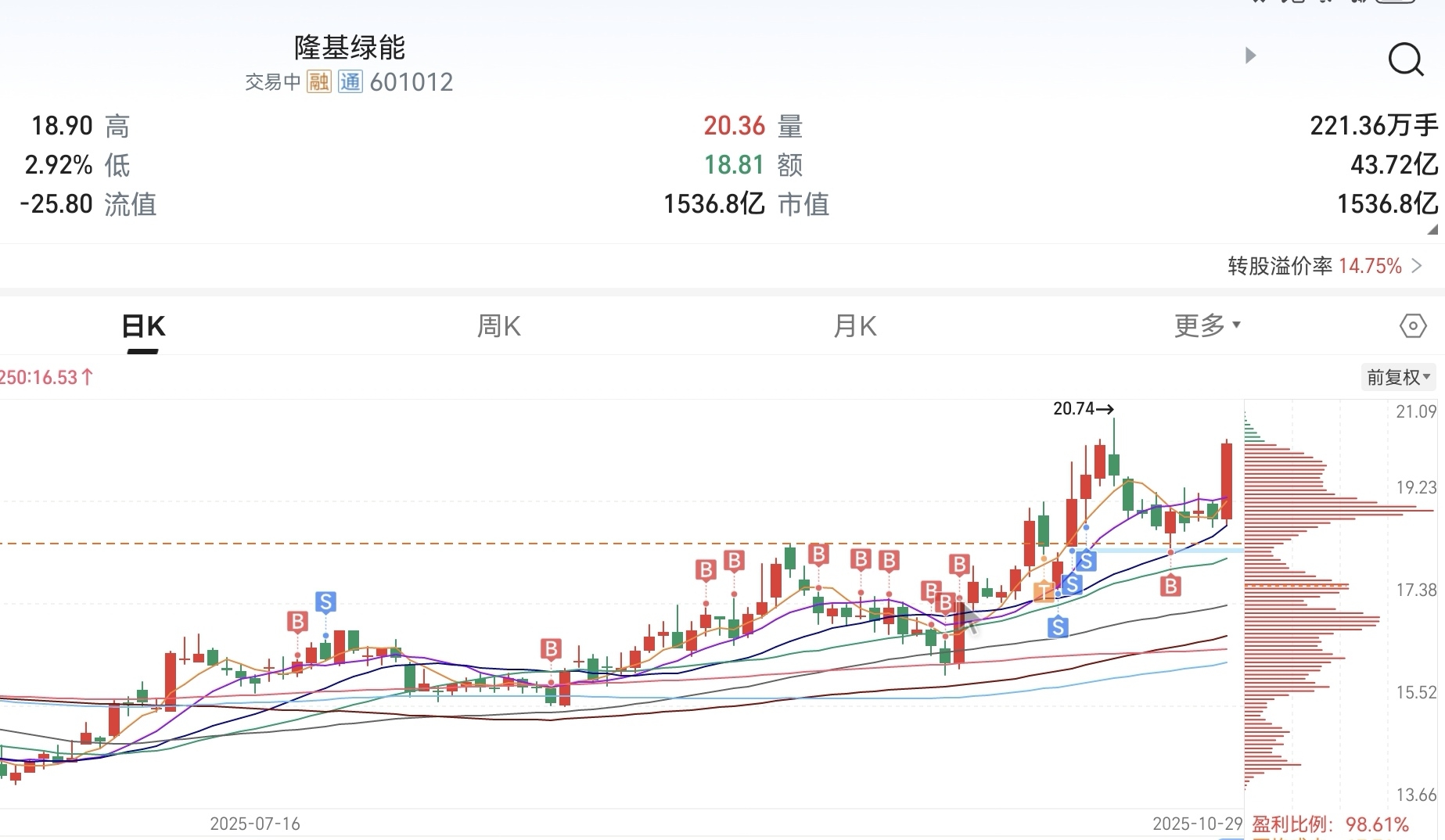Switch to the 周K tab
The image size is (1445, 840).
pyautogui.click(x=499, y=326)
